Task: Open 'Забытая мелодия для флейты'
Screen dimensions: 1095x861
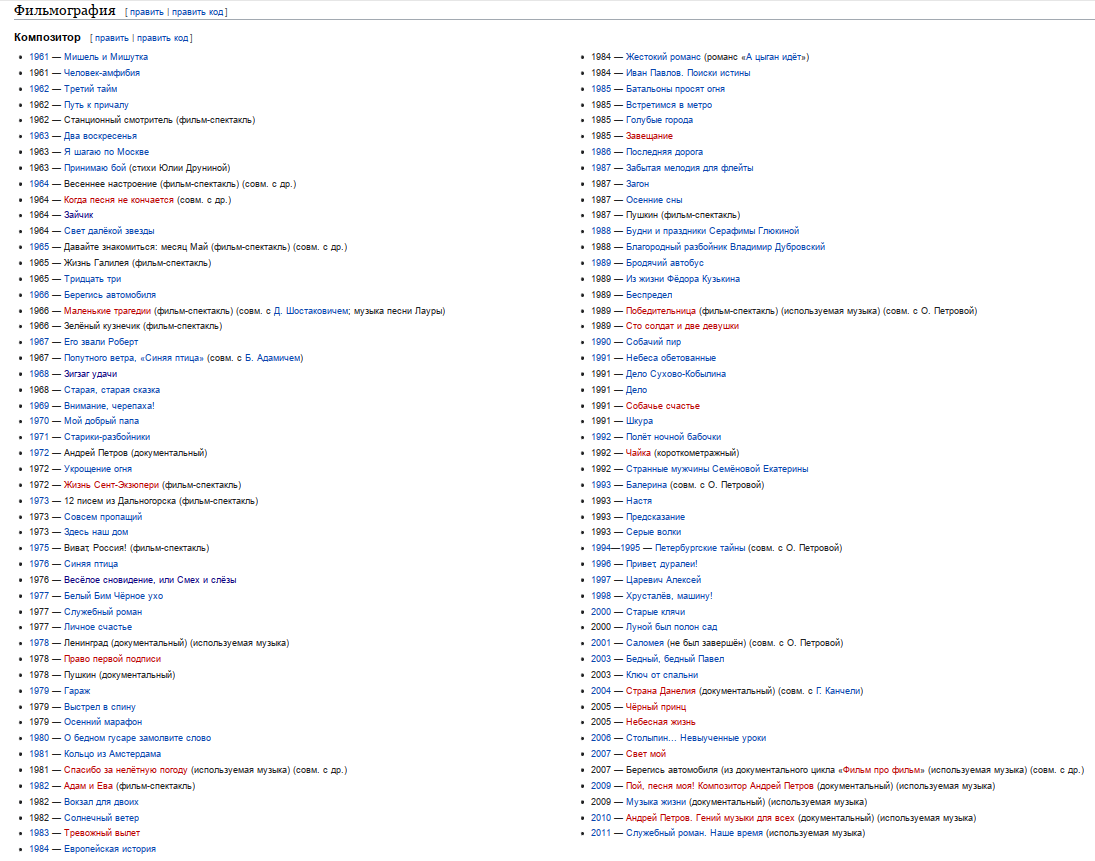Action: 689,168
